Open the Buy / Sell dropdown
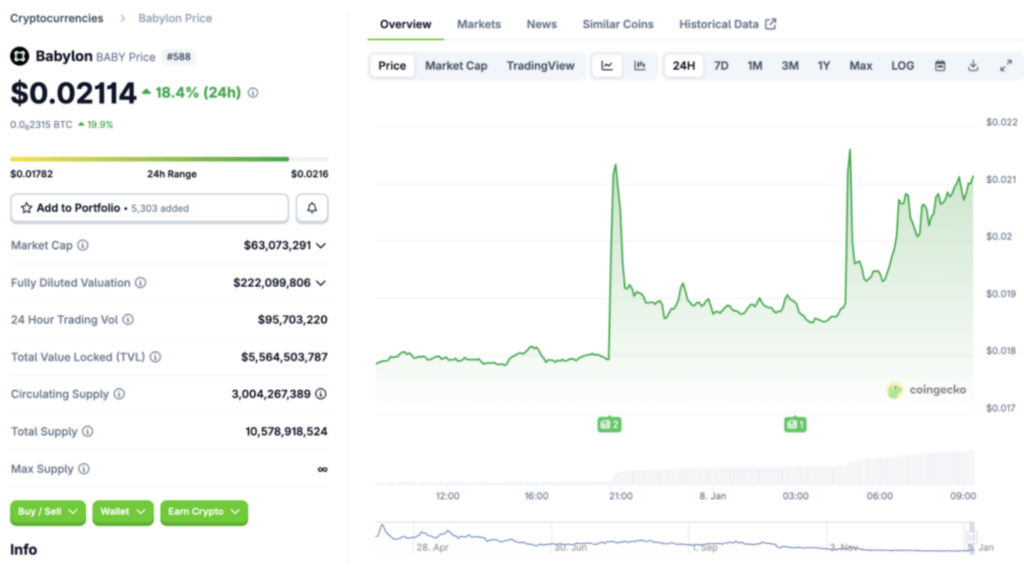 (48, 512)
